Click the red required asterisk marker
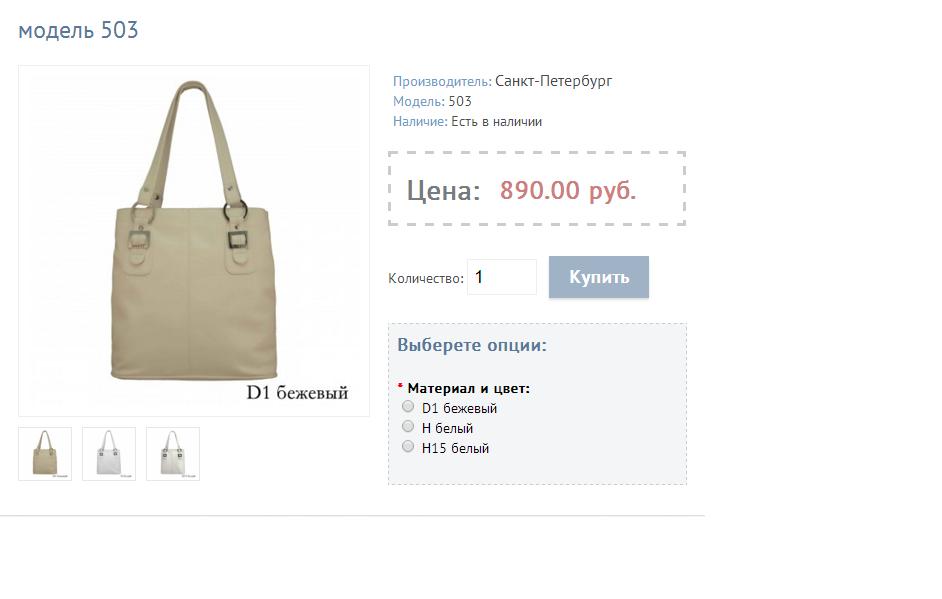Viewport: 942px width, 599px height. click(400, 386)
